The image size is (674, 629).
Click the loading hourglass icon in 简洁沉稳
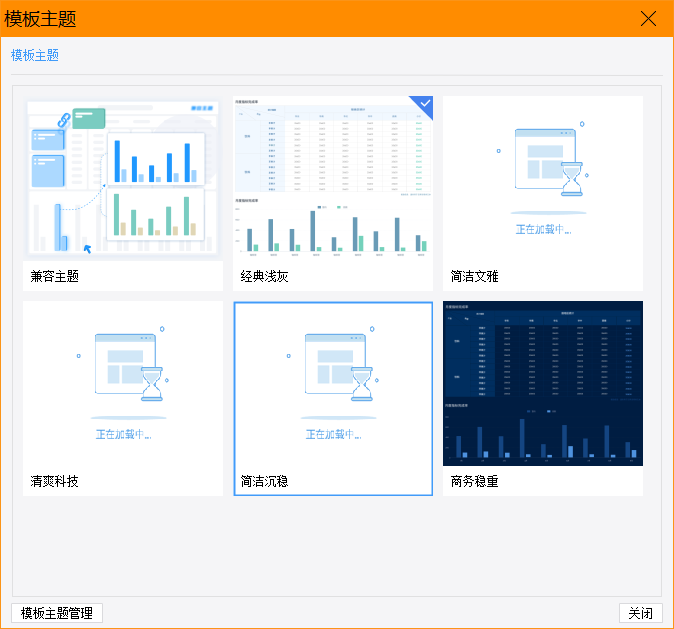362,384
